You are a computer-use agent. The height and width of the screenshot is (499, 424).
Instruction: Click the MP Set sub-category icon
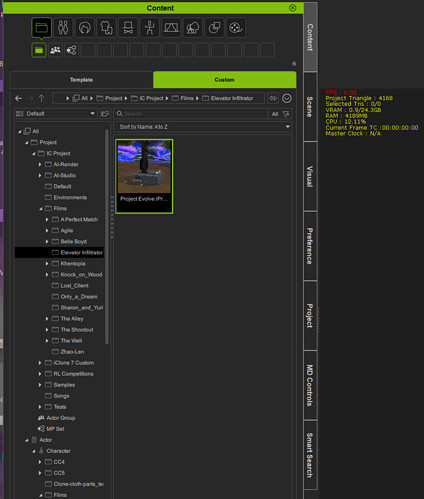71,50
